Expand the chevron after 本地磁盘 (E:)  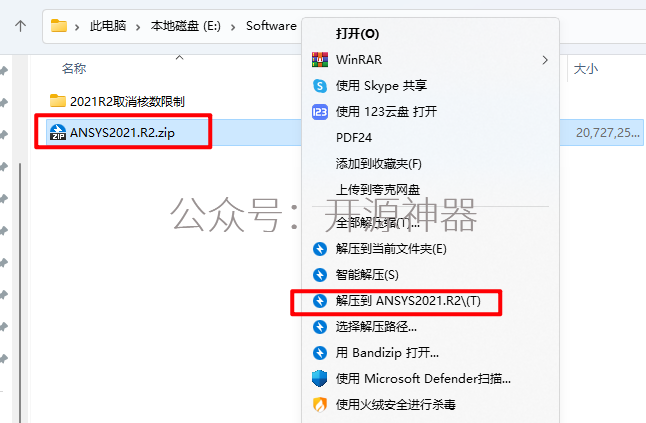(233, 27)
